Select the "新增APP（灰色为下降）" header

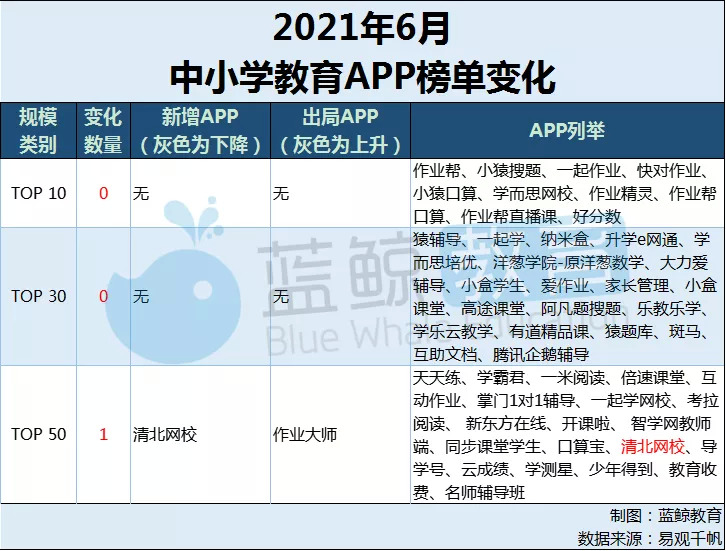pos(200,131)
